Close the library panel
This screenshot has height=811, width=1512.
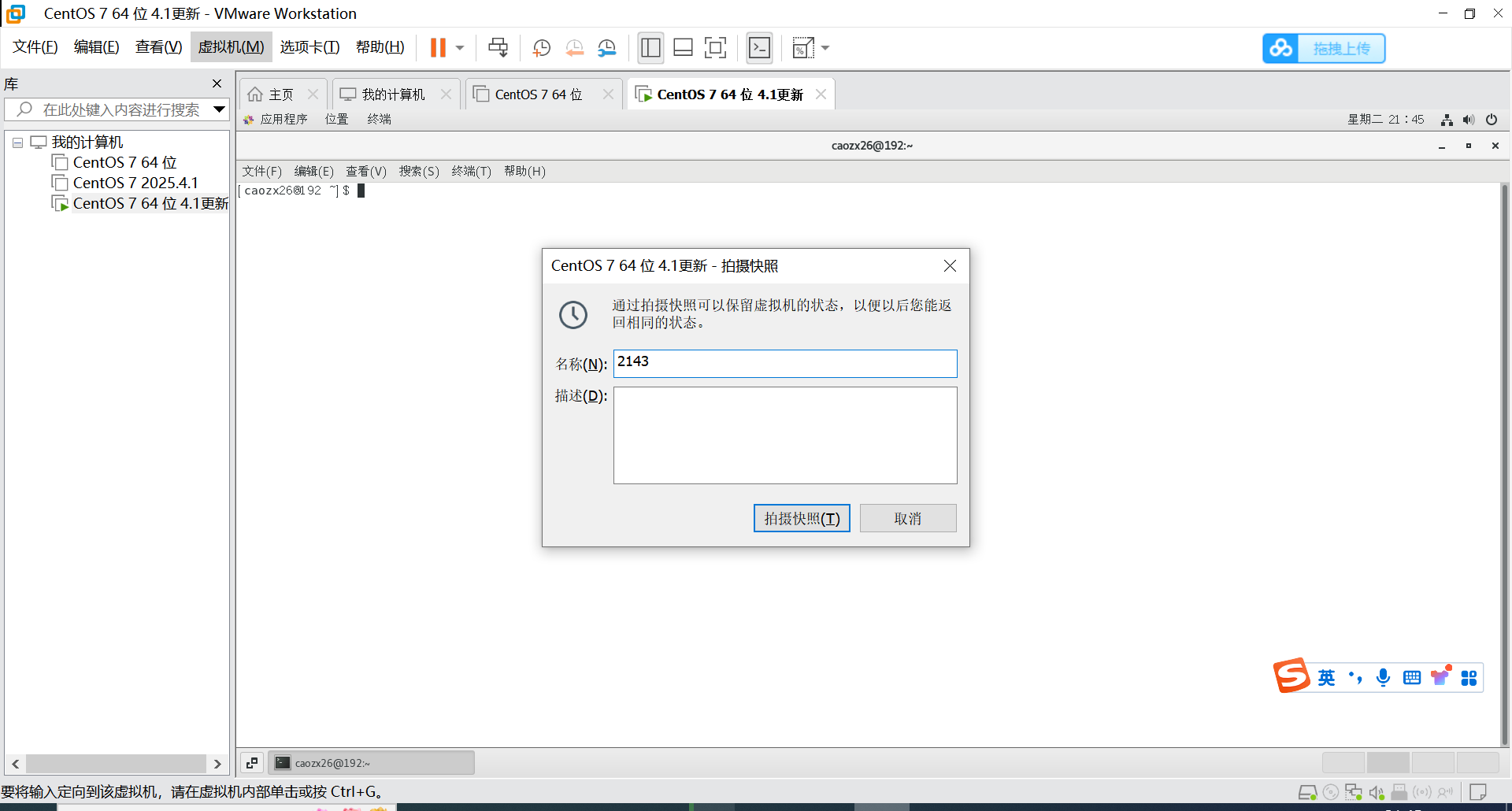[x=217, y=83]
